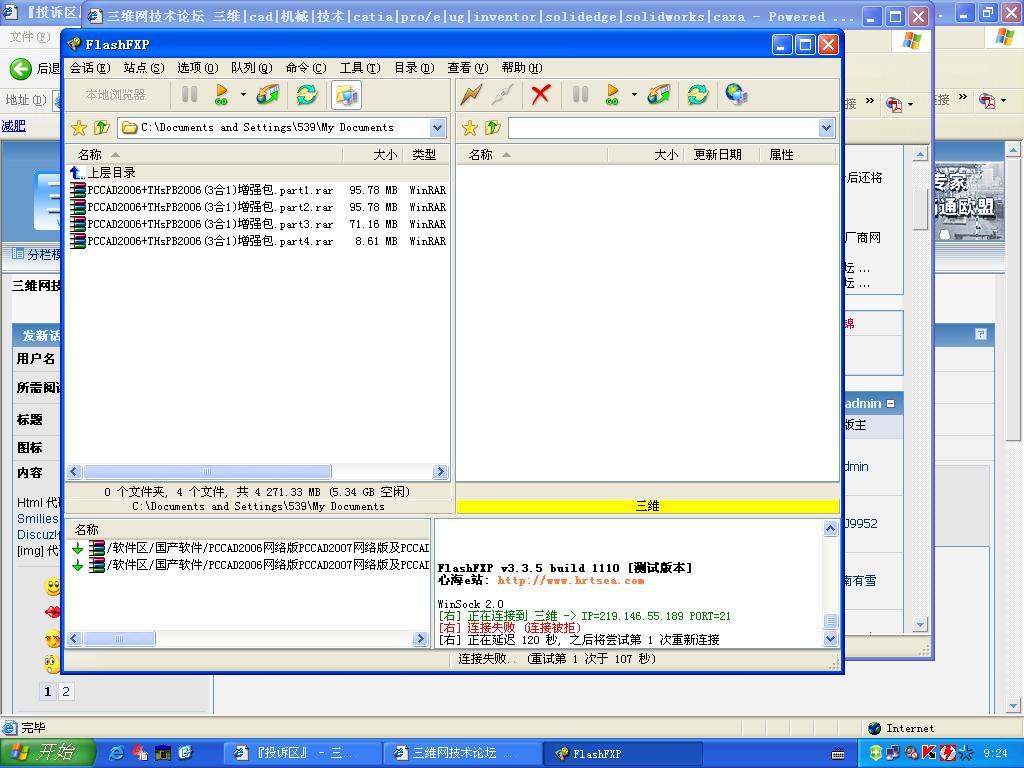Click local list scroll right arrow

click(440, 472)
